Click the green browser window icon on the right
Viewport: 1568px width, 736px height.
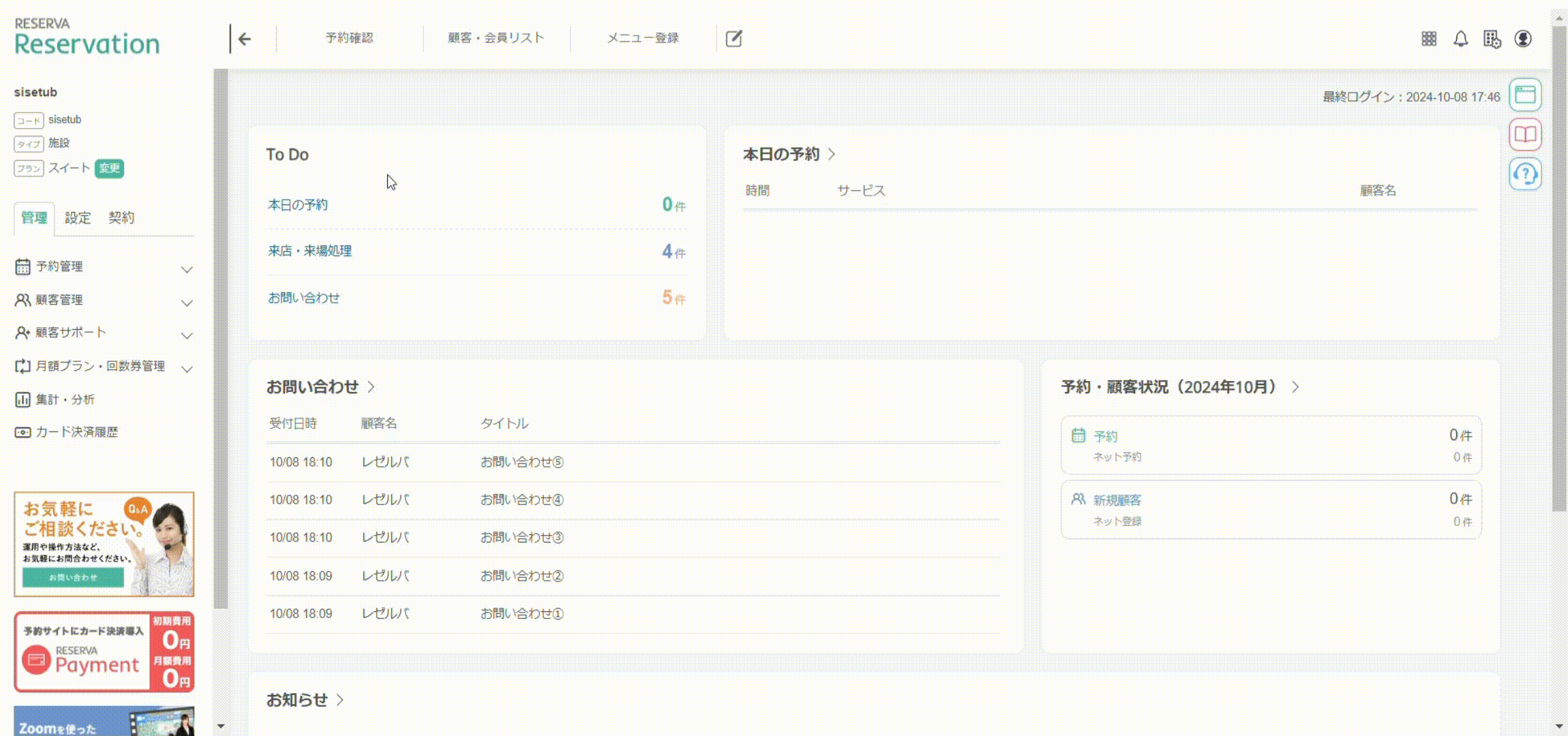click(x=1525, y=95)
